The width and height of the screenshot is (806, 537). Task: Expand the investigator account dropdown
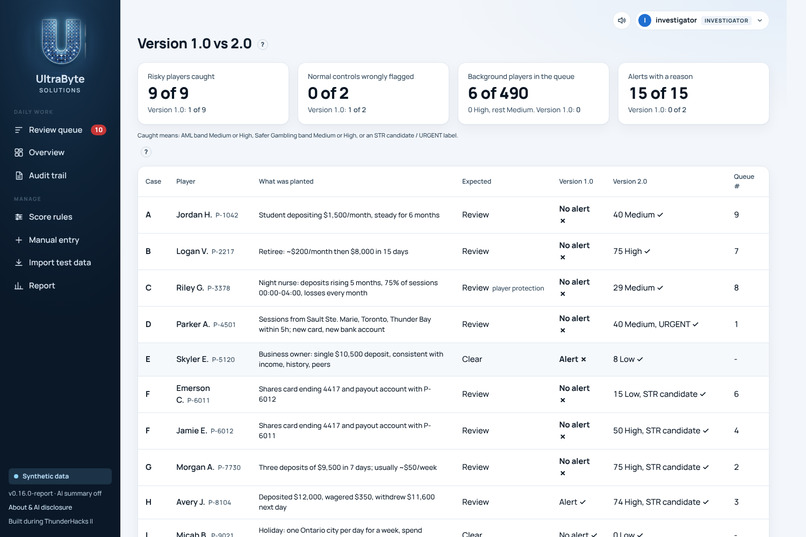coord(759,21)
